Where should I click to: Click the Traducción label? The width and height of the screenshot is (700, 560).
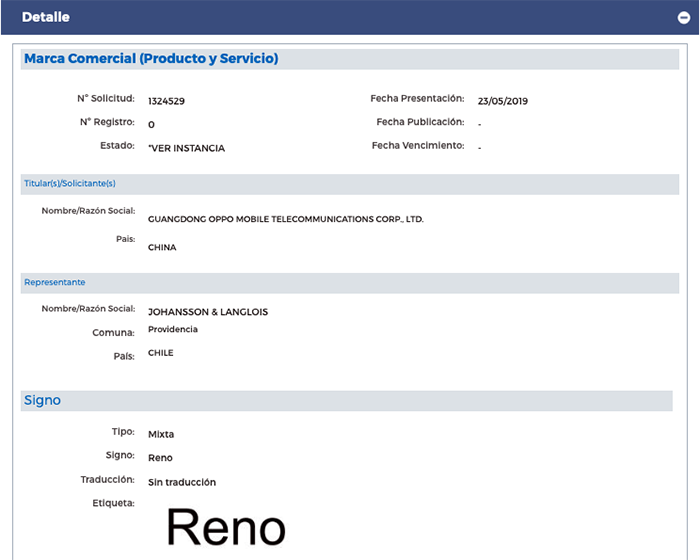[108, 480]
